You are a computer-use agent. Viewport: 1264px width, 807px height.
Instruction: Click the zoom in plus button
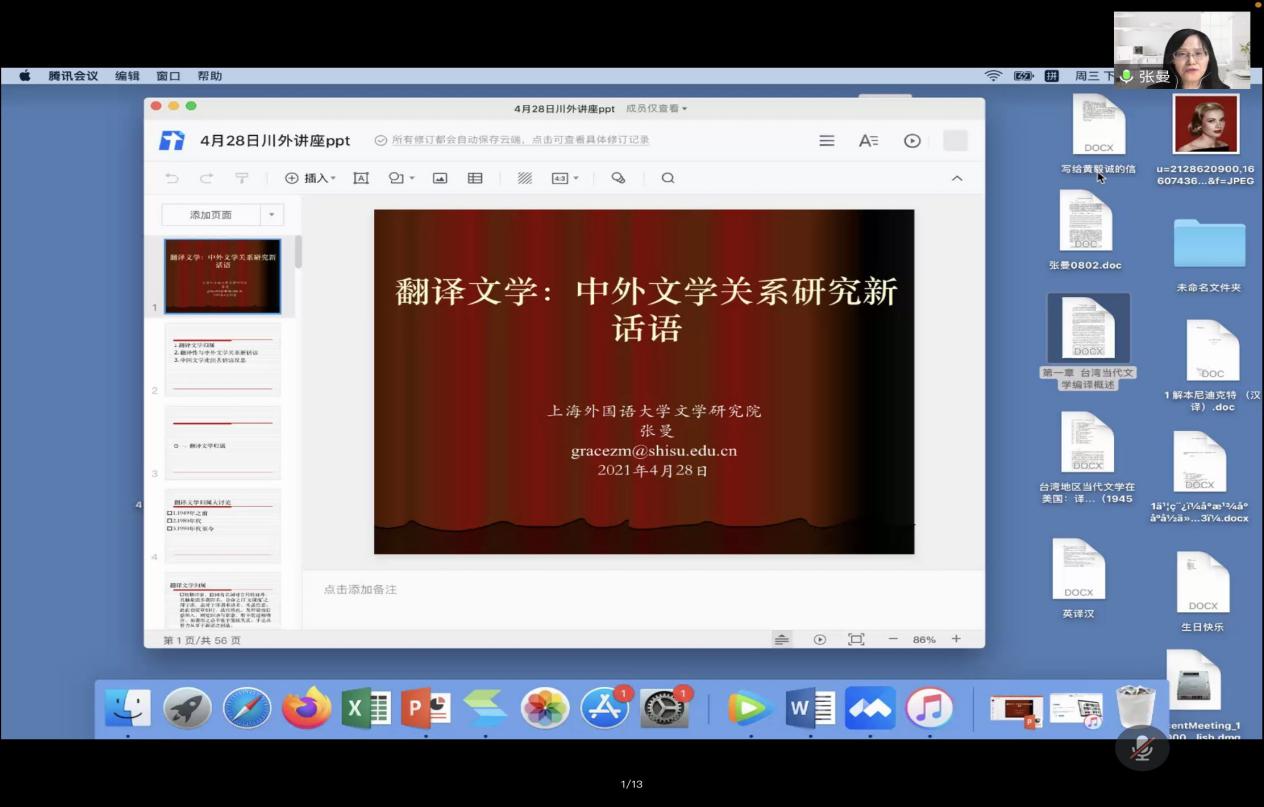(956, 639)
